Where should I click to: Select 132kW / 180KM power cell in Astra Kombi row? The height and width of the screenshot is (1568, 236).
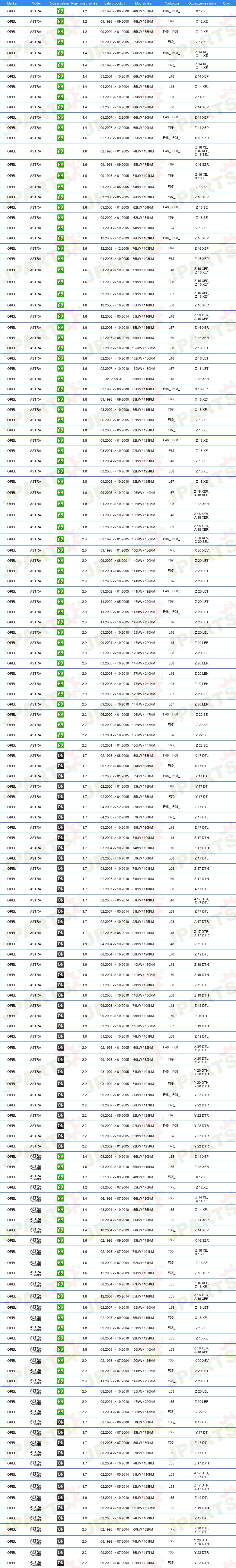click(144, 1307)
